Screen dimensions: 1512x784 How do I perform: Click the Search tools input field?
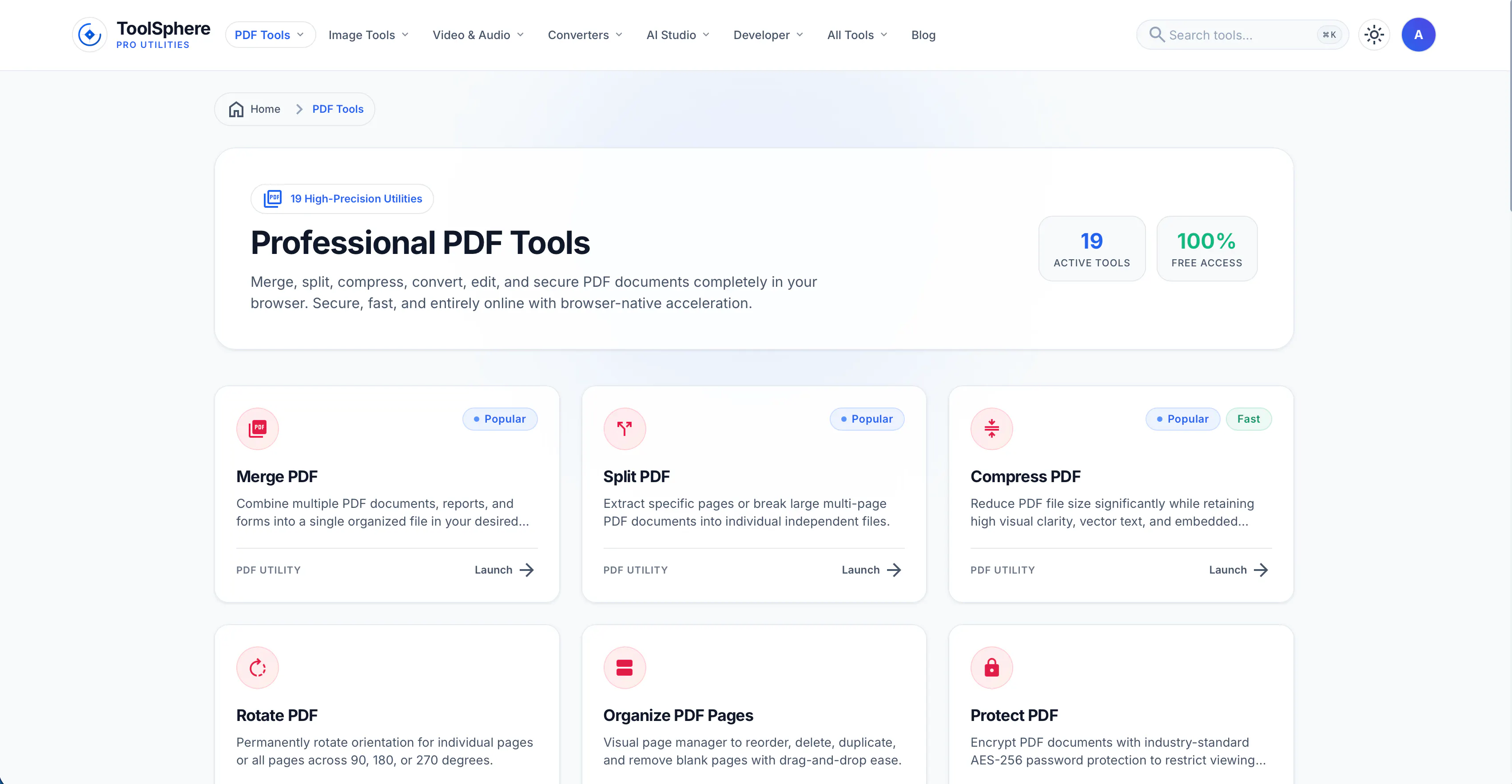tap(1242, 35)
